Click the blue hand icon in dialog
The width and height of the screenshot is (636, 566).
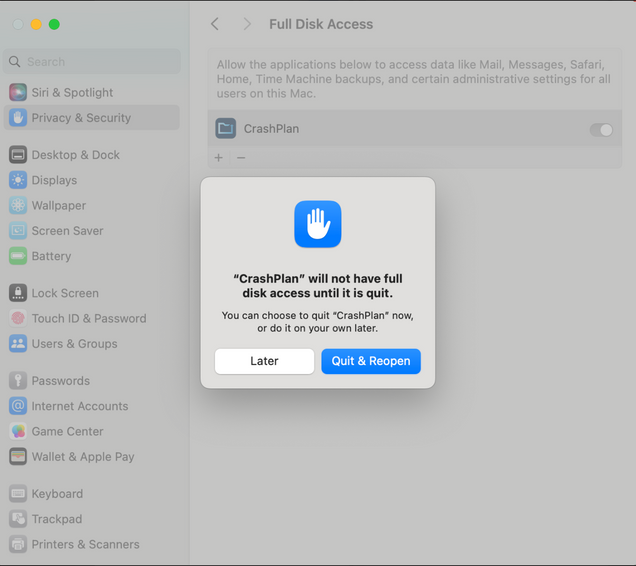[318, 224]
